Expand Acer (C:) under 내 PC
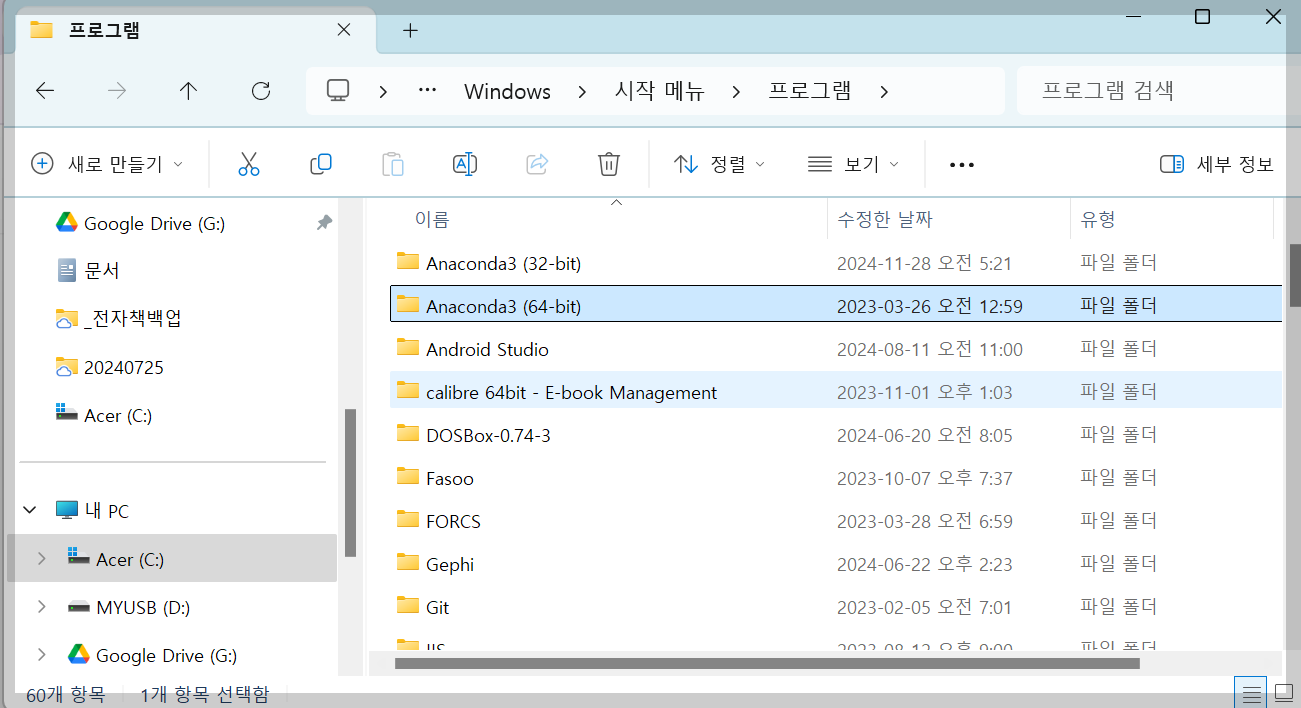1301x708 pixels. 41,559
